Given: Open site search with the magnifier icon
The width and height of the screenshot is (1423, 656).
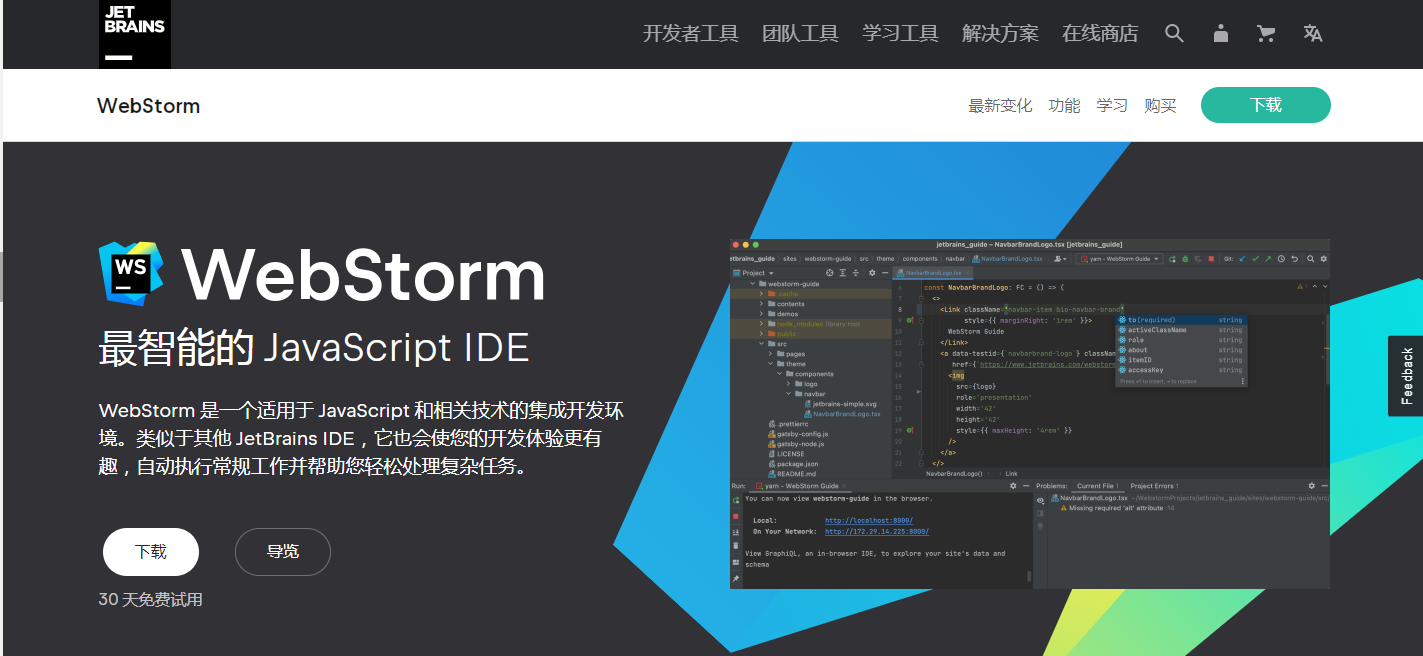Looking at the screenshot, I should (1174, 34).
